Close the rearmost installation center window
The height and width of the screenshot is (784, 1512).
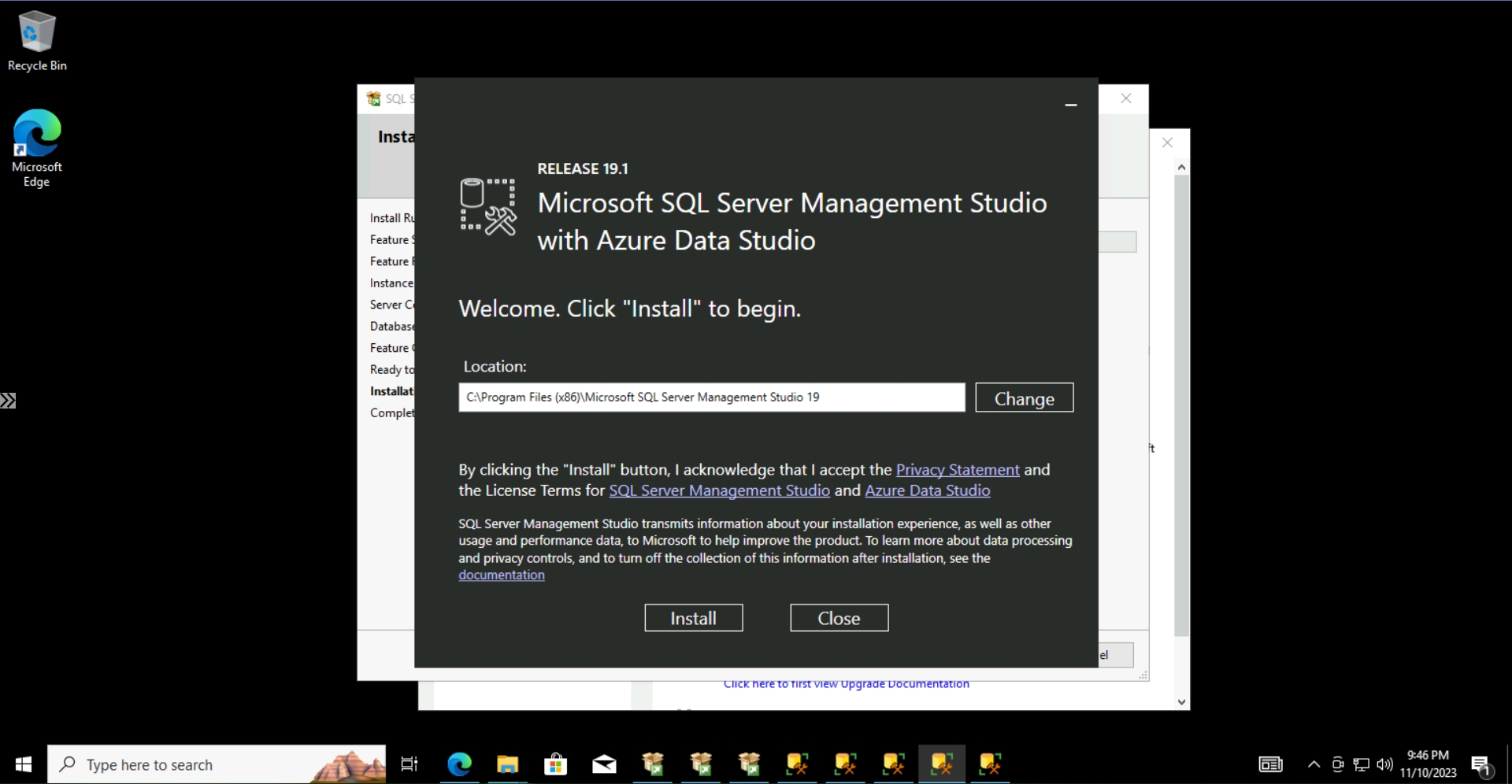(1167, 142)
